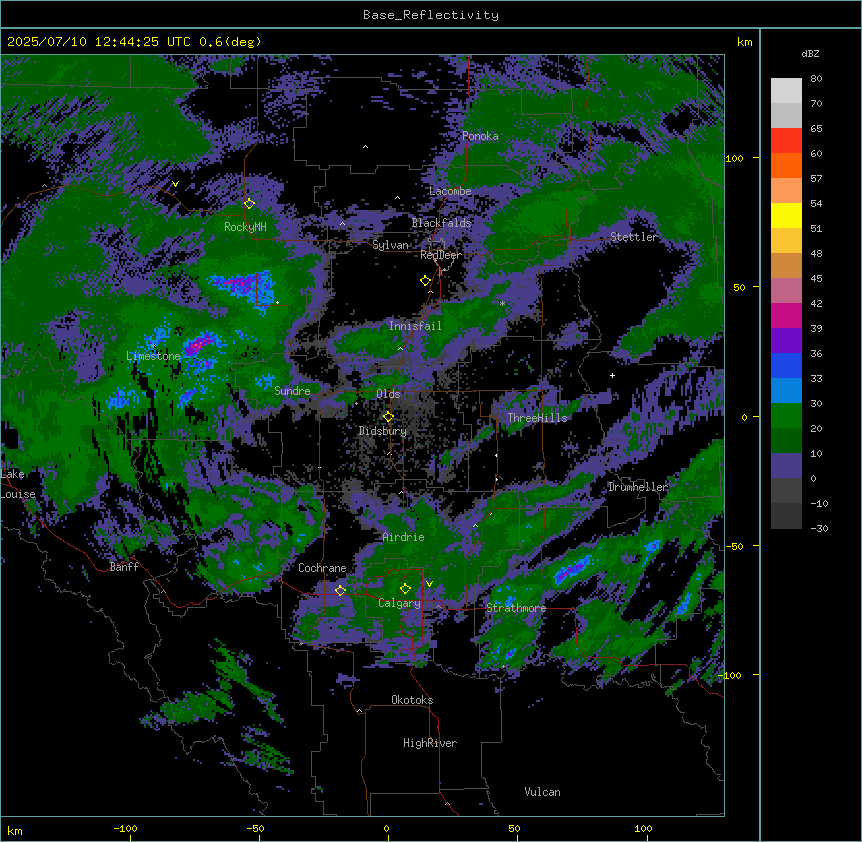Viewport: 862px width, 842px height.
Task: Click the Innisfail city label
Action: [x=415, y=326]
